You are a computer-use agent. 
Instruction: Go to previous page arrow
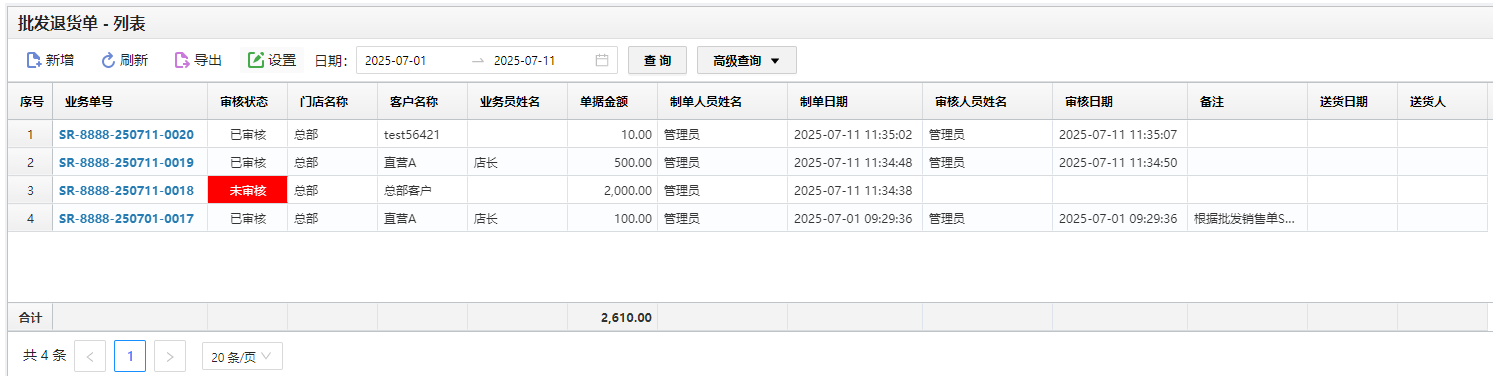click(90, 356)
